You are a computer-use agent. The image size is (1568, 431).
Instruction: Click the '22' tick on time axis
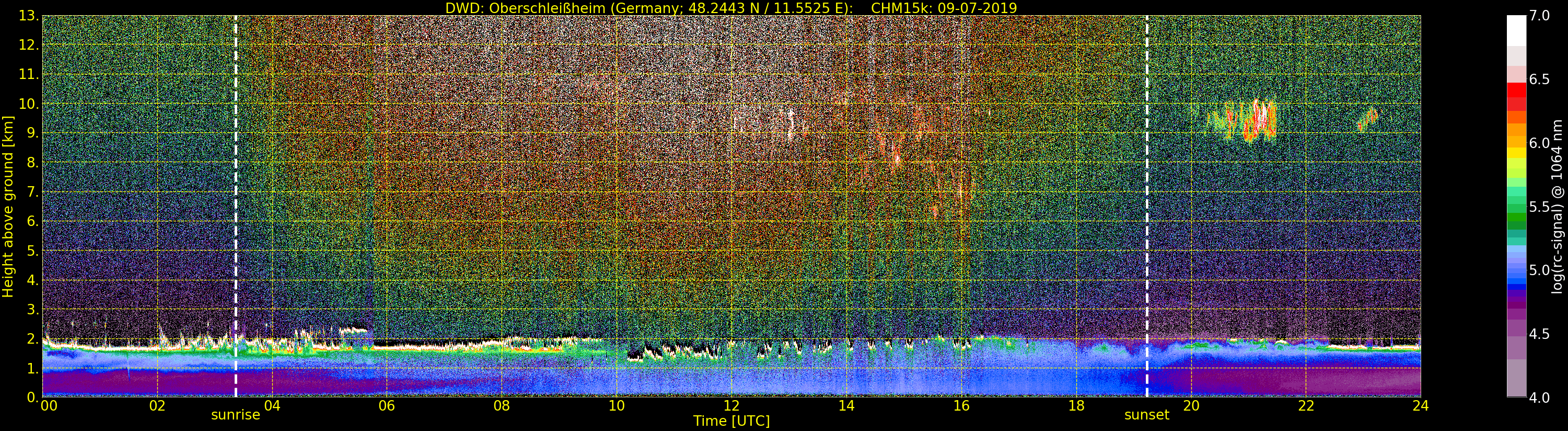coord(1306,405)
